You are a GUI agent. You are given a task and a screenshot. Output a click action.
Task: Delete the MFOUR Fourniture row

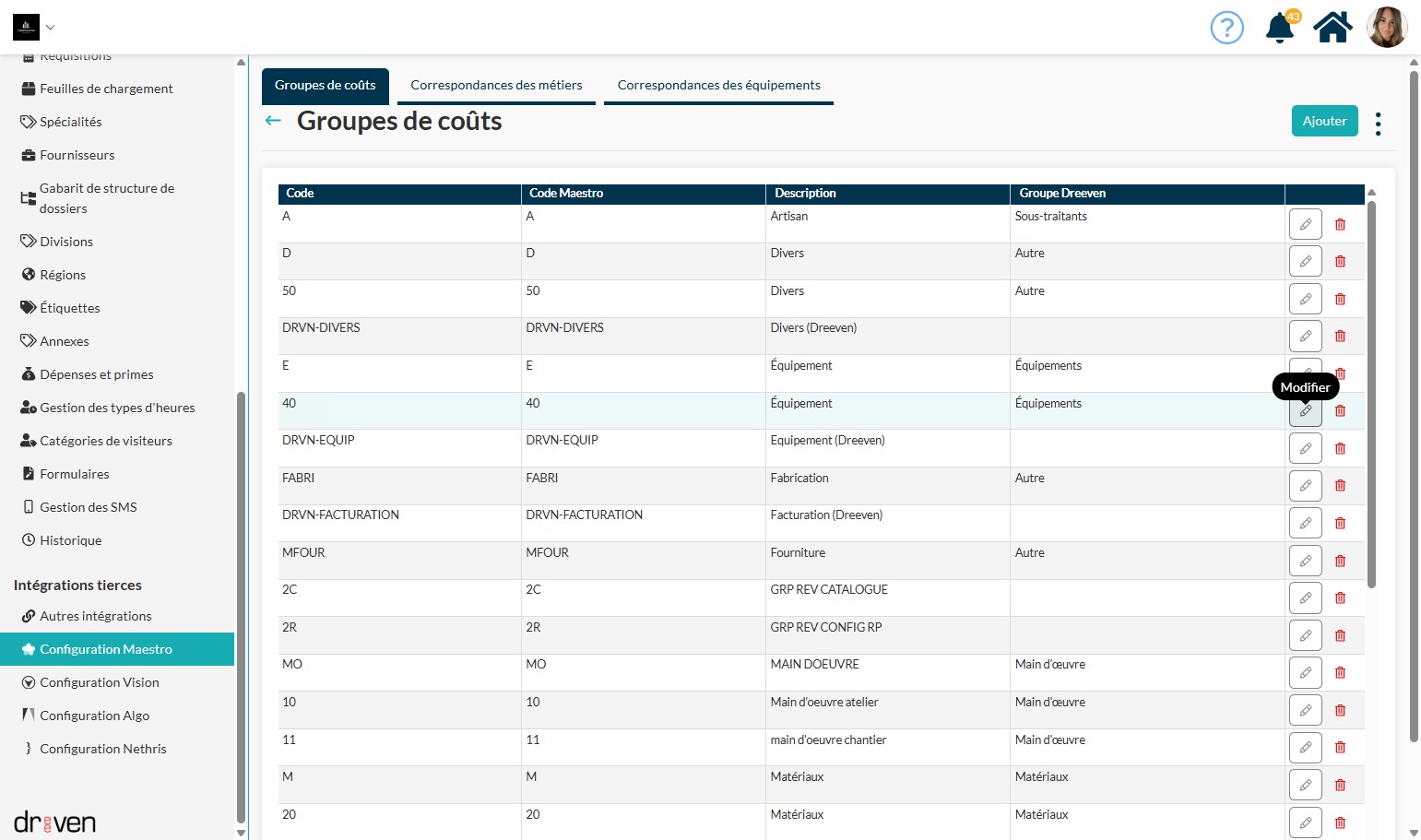1340,561
